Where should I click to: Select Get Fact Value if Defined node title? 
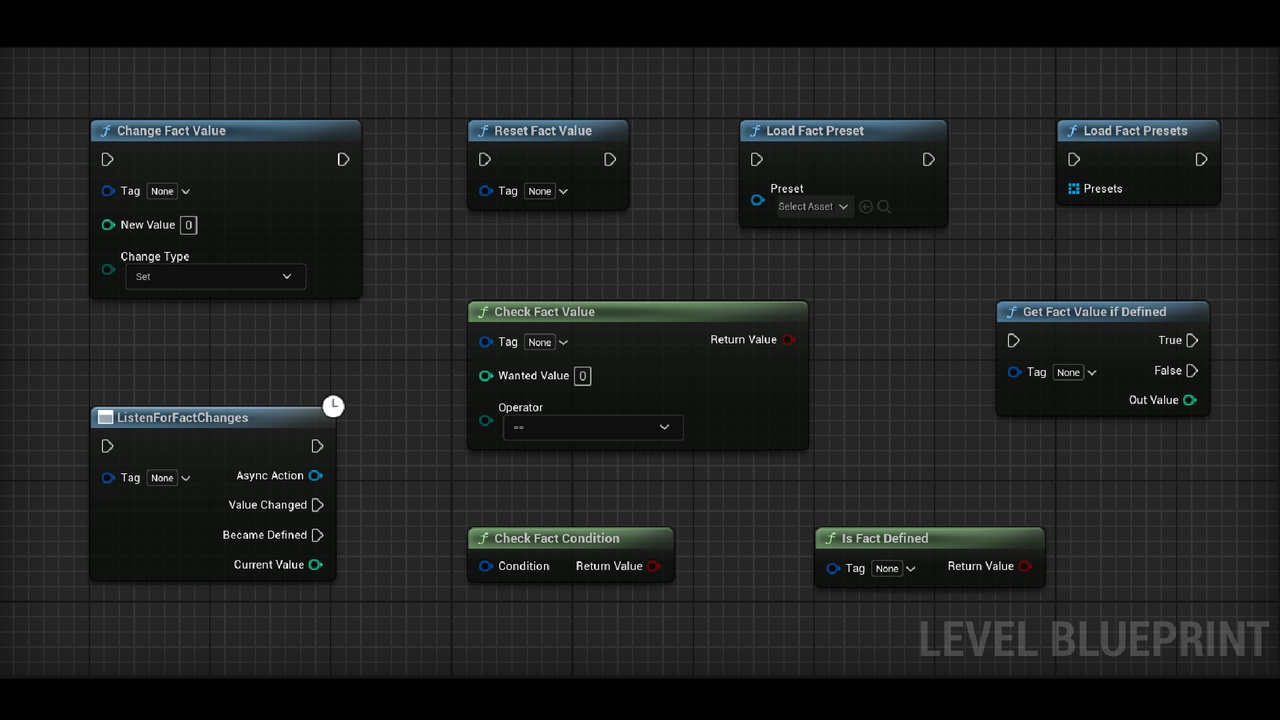point(1094,312)
